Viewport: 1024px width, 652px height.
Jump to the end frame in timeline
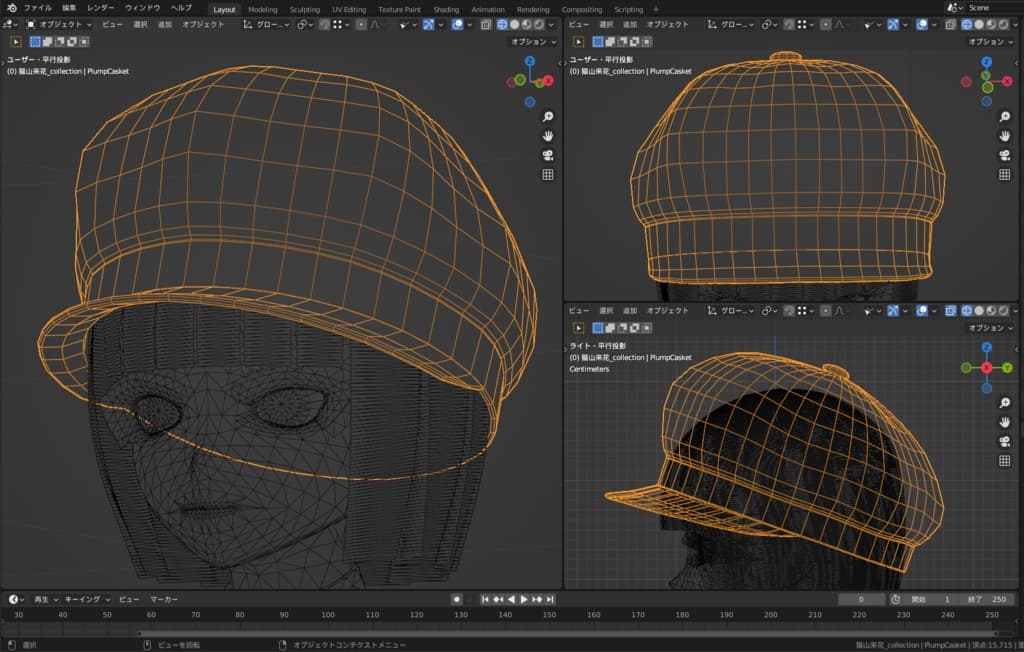(551, 599)
